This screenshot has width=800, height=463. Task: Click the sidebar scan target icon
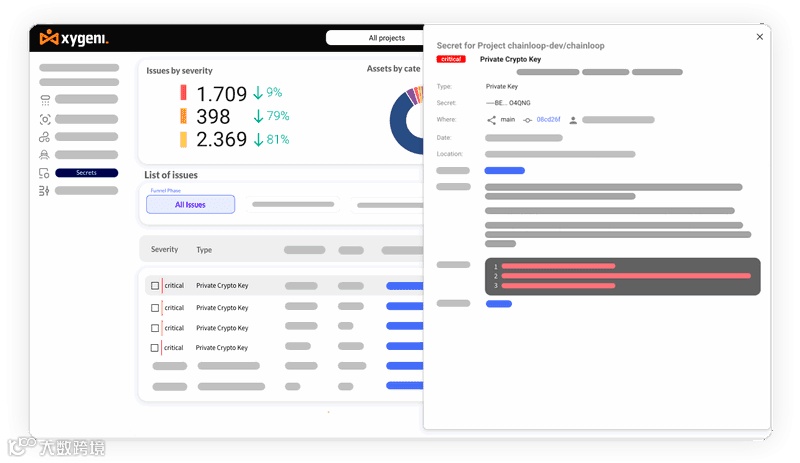click(x=45, y=119)
